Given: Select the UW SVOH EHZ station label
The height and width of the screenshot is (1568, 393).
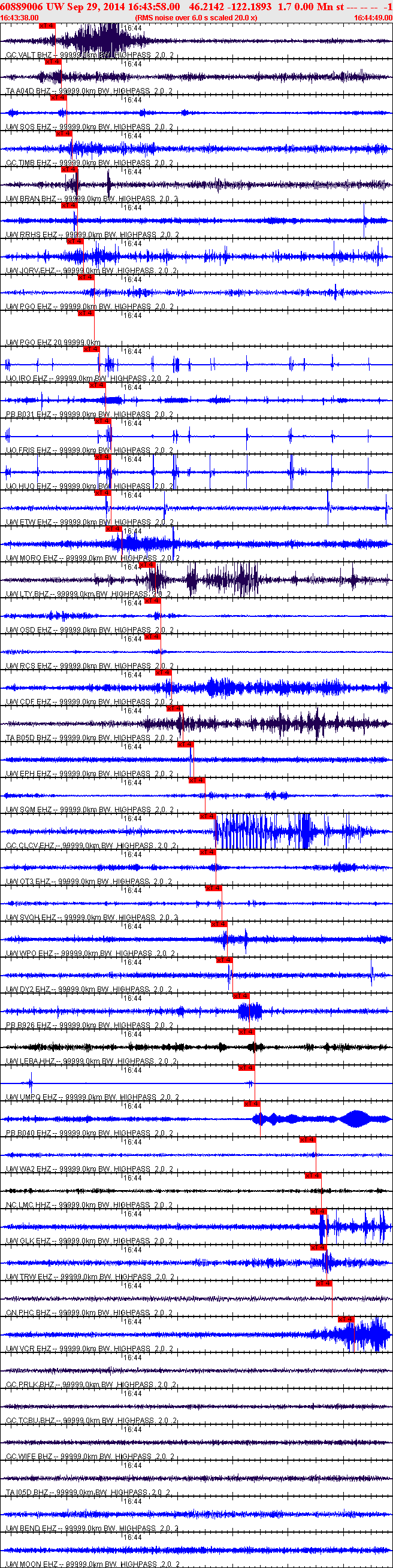Looking at the screenshot, I should click(92, 918).
